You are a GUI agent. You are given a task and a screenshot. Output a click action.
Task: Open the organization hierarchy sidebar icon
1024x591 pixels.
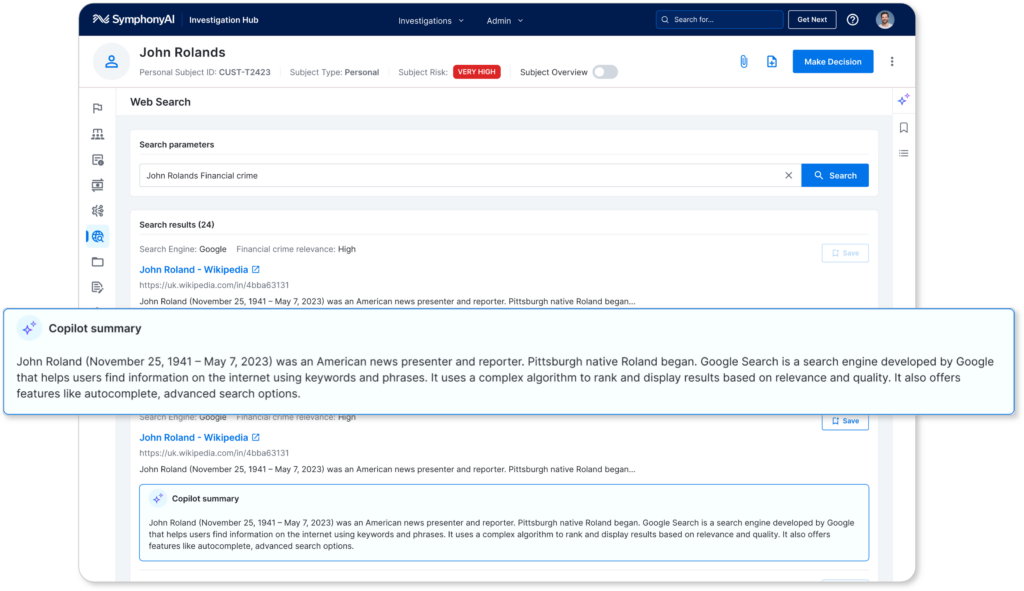tap(97, 134)
